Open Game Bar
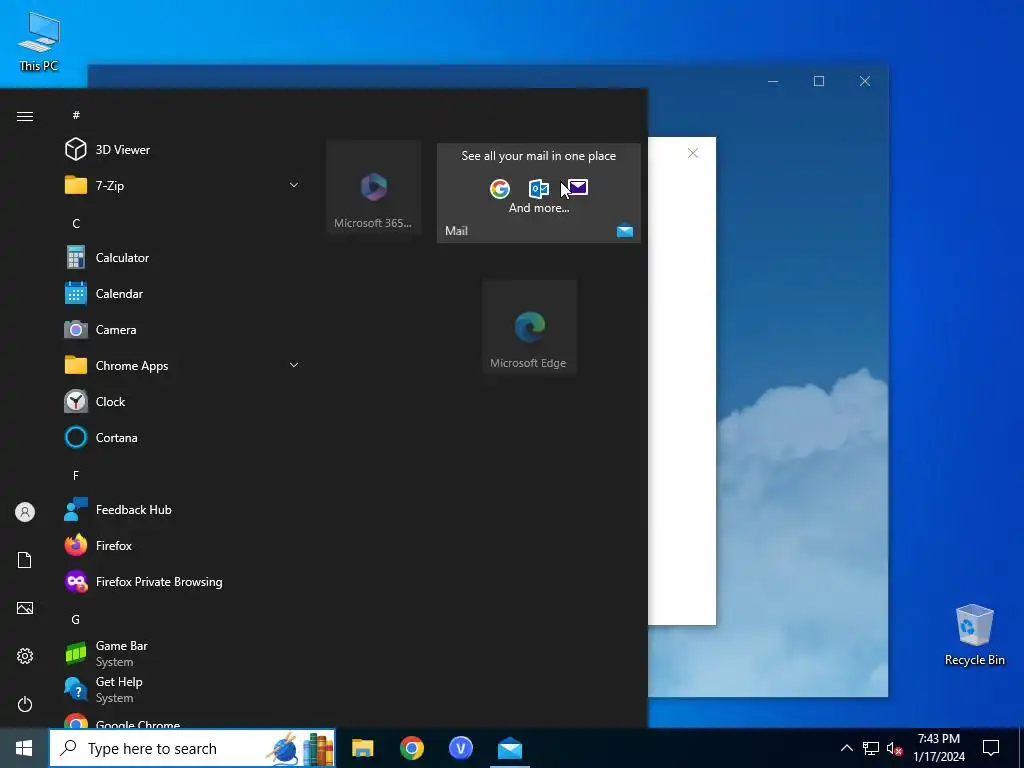1024x768 pixels. (x=183, y=653)
